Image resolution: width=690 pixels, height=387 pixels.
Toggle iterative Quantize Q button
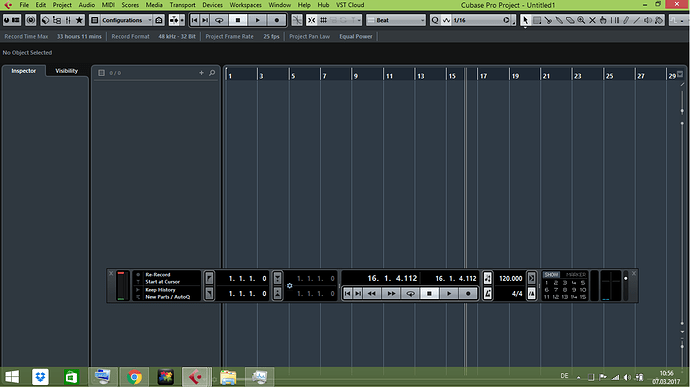[x=435, y=20]
